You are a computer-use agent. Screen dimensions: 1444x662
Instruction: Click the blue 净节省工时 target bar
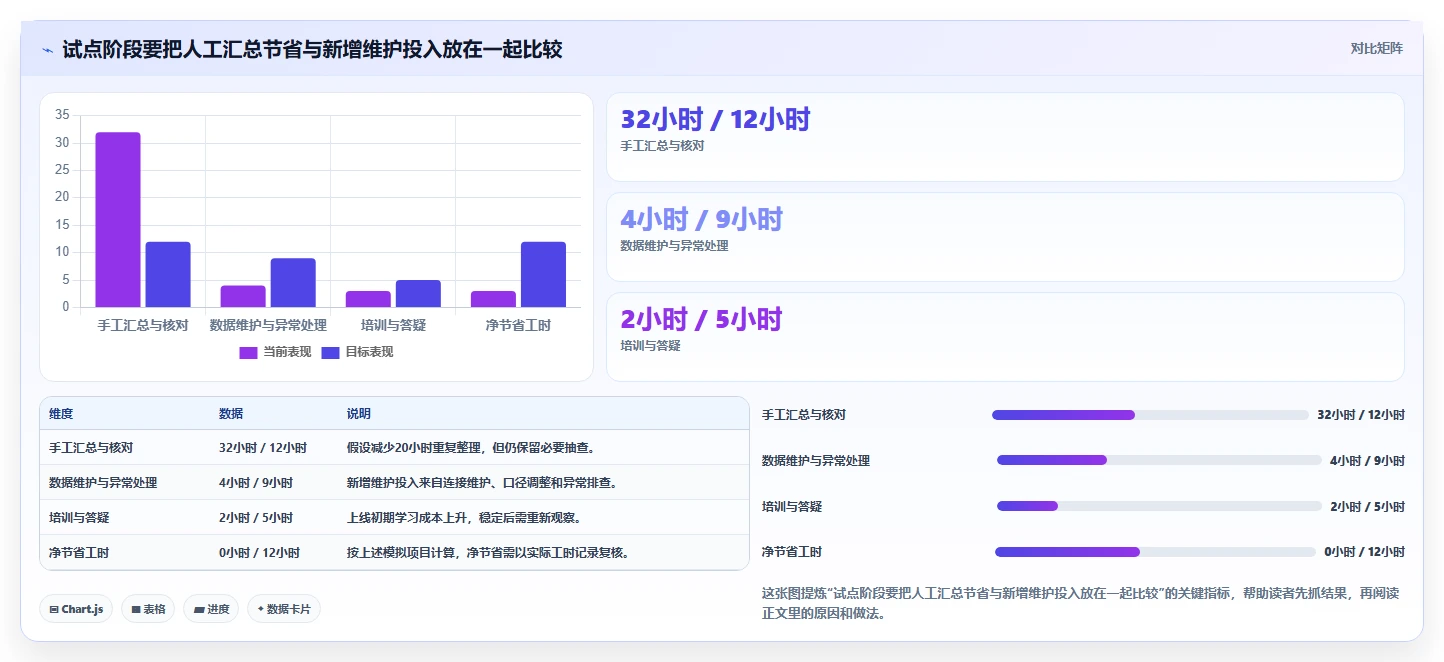point(543,274)
